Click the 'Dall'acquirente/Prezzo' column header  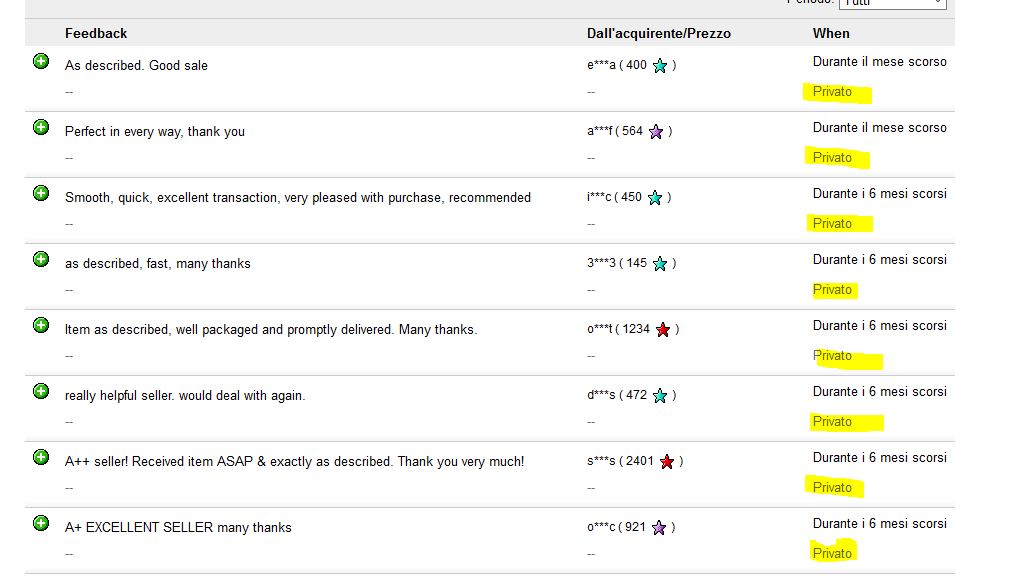(658, 33)
